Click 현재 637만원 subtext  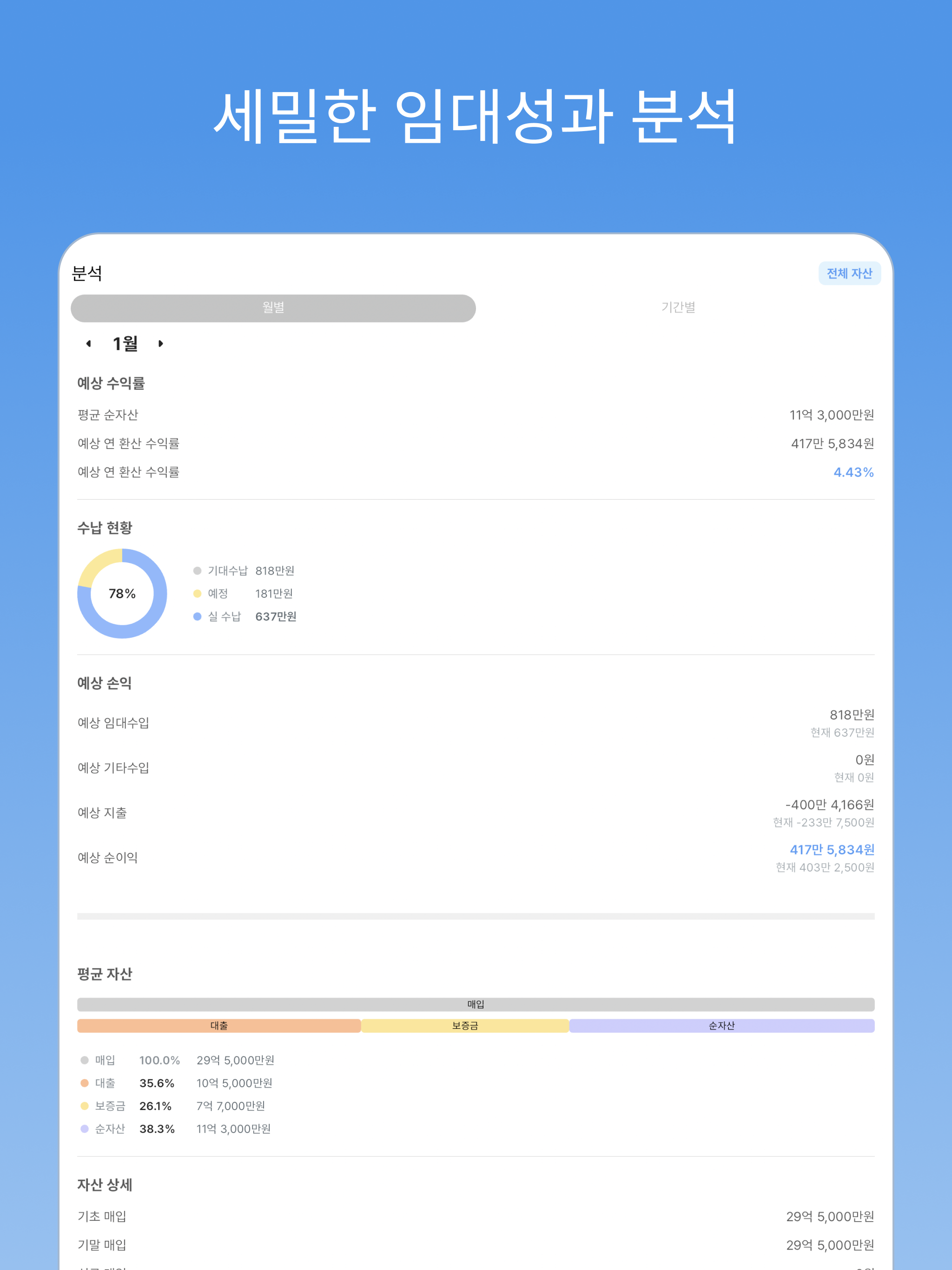842,733
